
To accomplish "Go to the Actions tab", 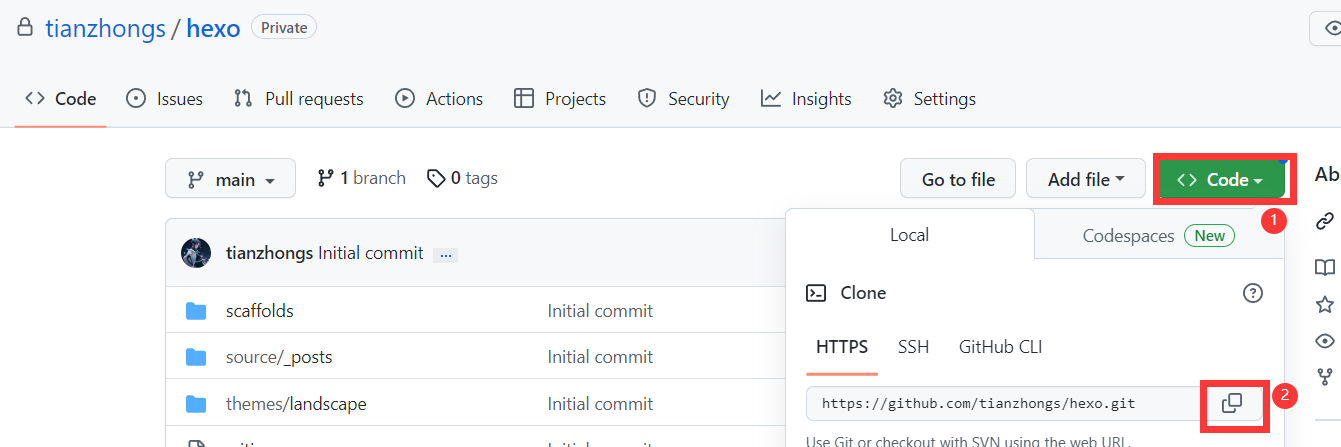I will pyautogui.click(x=439, y=99).
